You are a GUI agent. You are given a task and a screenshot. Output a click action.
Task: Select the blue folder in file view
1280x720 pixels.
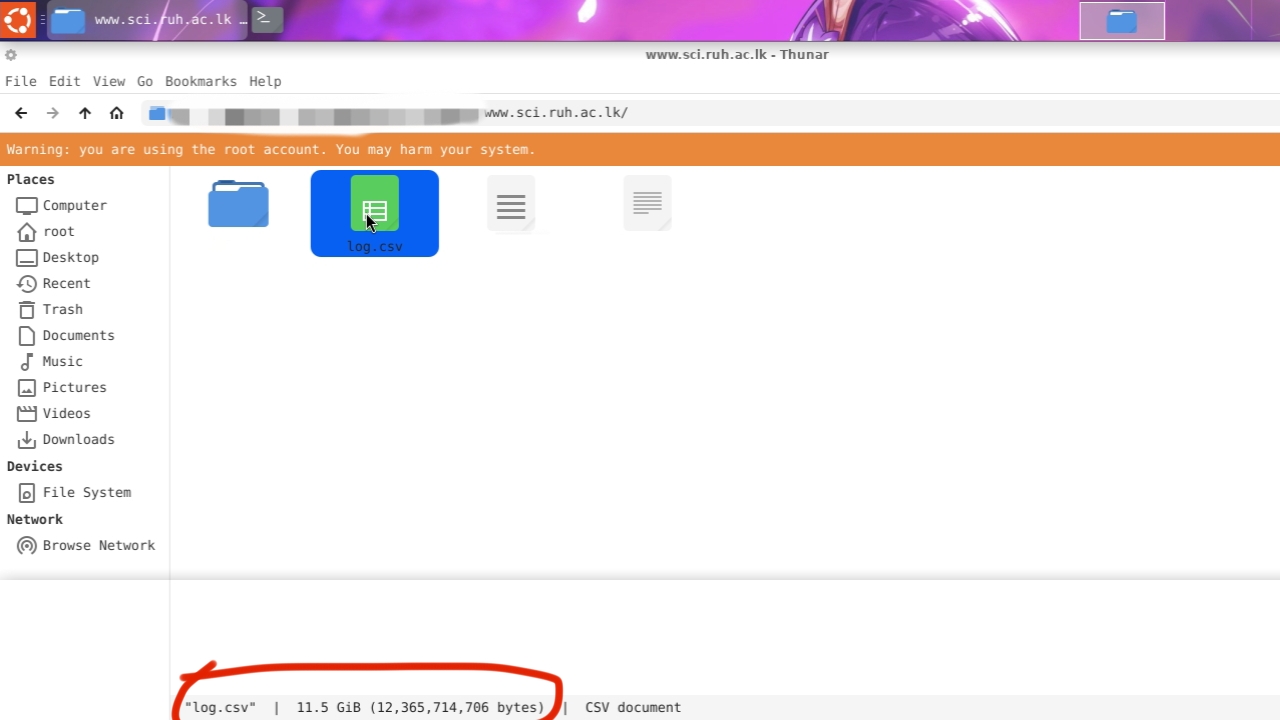pos(238,204)
